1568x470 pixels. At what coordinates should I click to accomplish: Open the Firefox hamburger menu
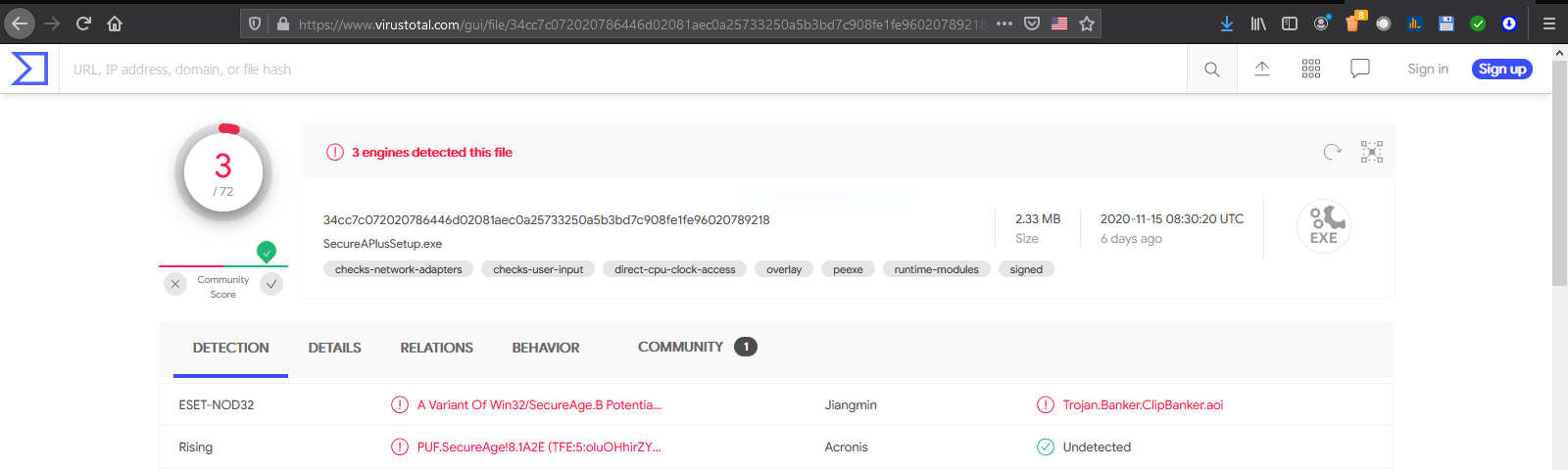tap(1549, 23)
